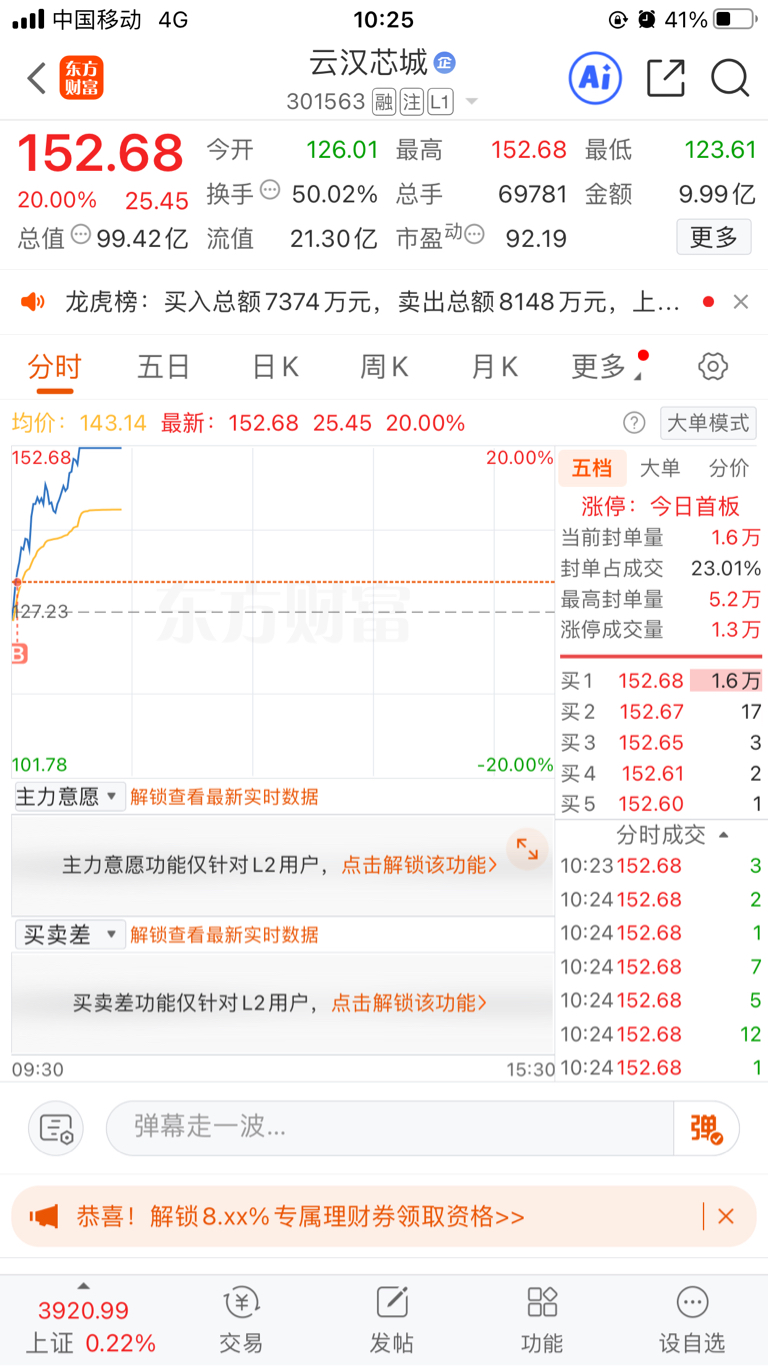Tap the 融 margin tag

click(384, 102)
